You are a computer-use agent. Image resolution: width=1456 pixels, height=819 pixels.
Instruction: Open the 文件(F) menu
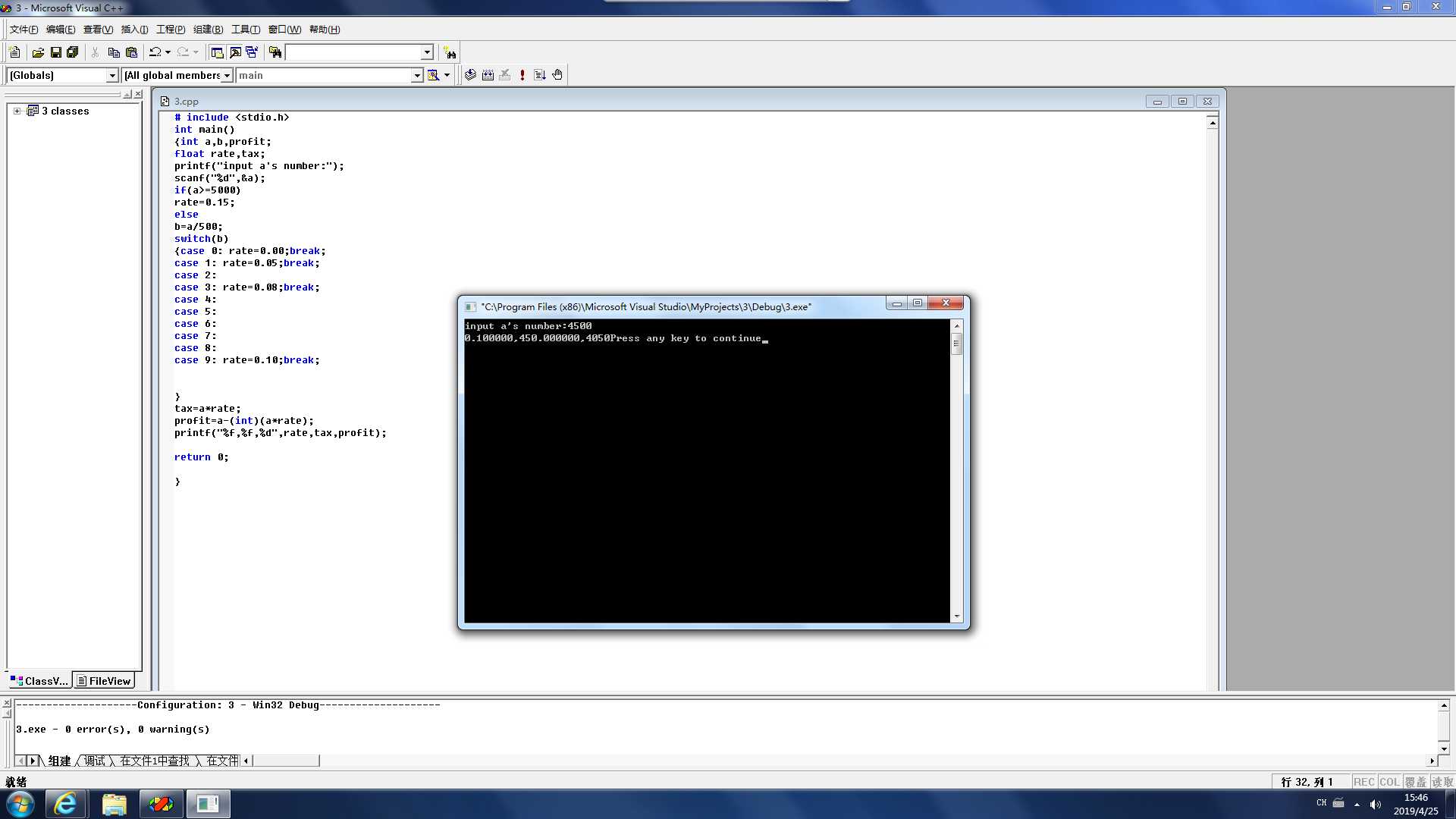coord(24,30)
